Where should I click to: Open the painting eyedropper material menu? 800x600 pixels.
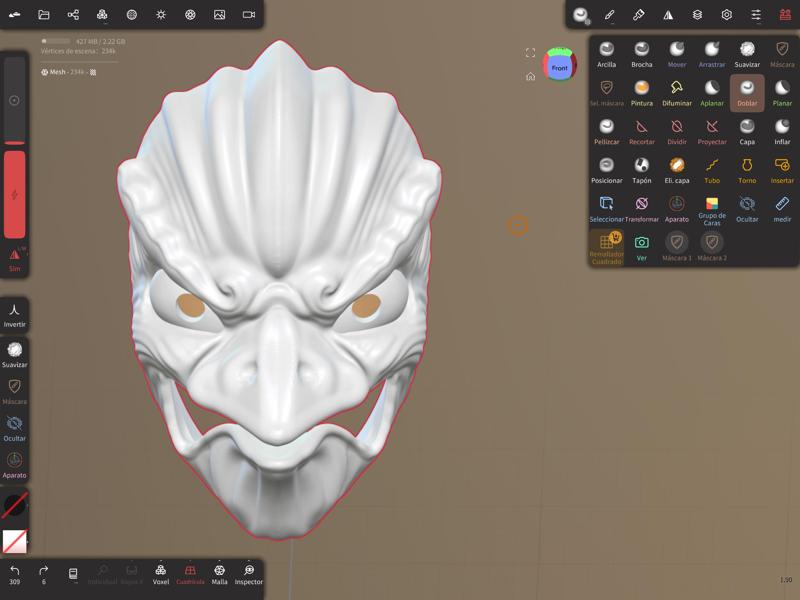(638, 15)
